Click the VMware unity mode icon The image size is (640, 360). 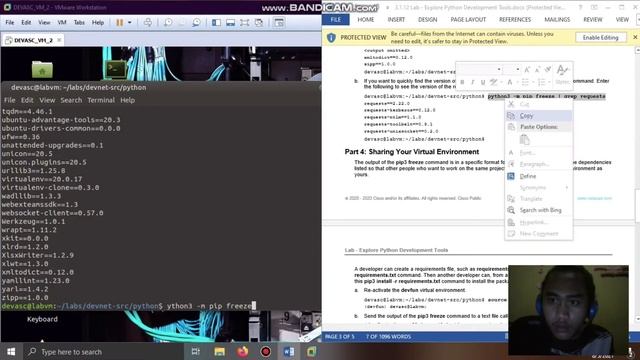tap(259, 23)
